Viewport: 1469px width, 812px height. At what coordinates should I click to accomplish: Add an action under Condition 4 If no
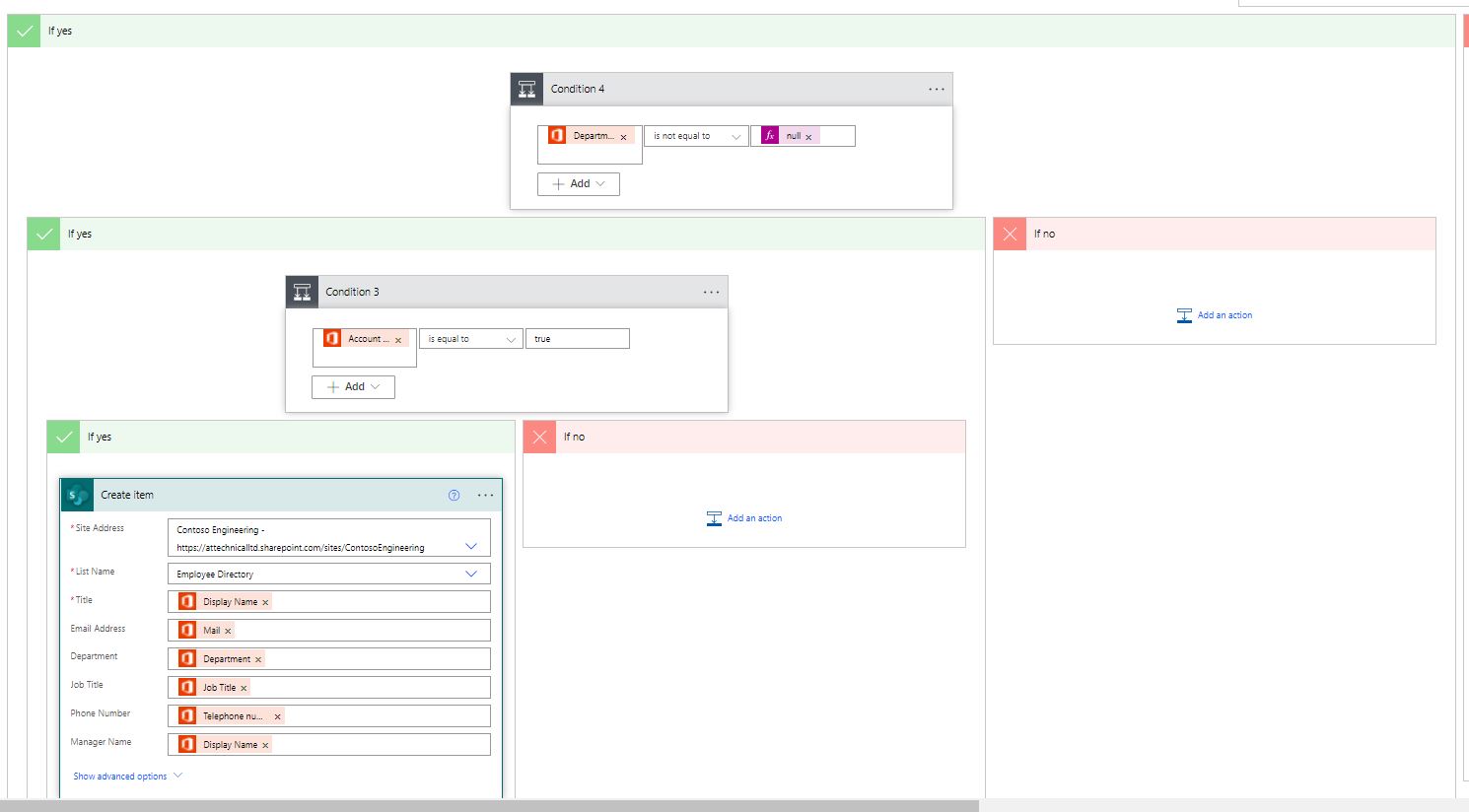(x=1215, y=315)
